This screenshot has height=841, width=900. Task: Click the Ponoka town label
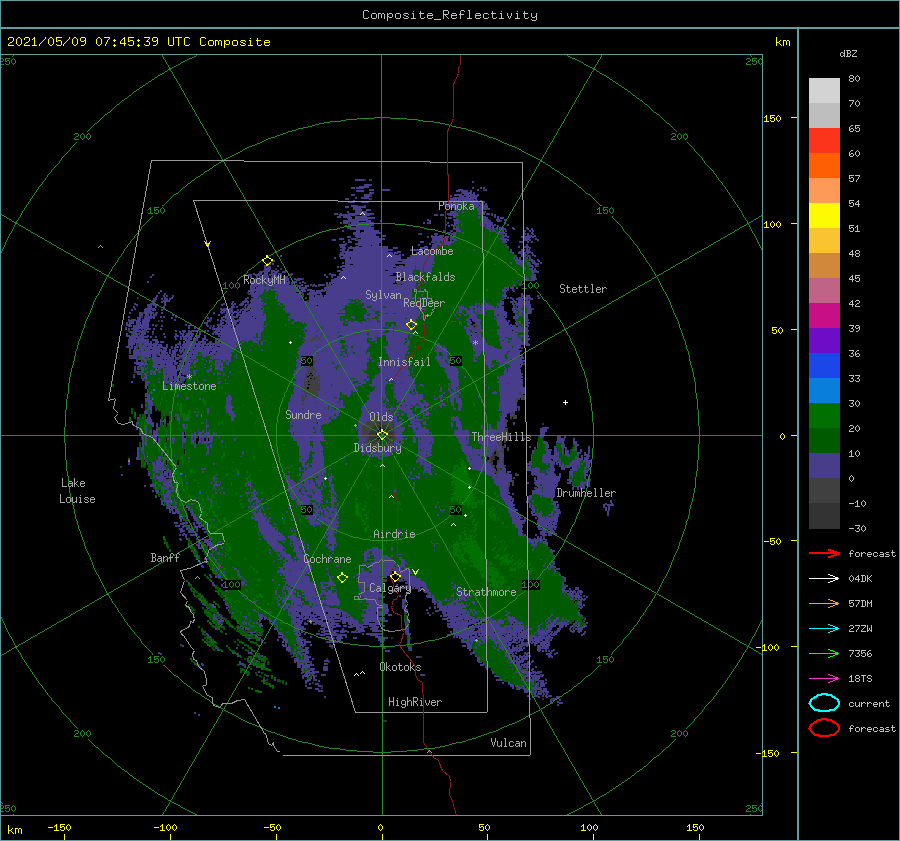pyautogui.click(x=456, y=206)
